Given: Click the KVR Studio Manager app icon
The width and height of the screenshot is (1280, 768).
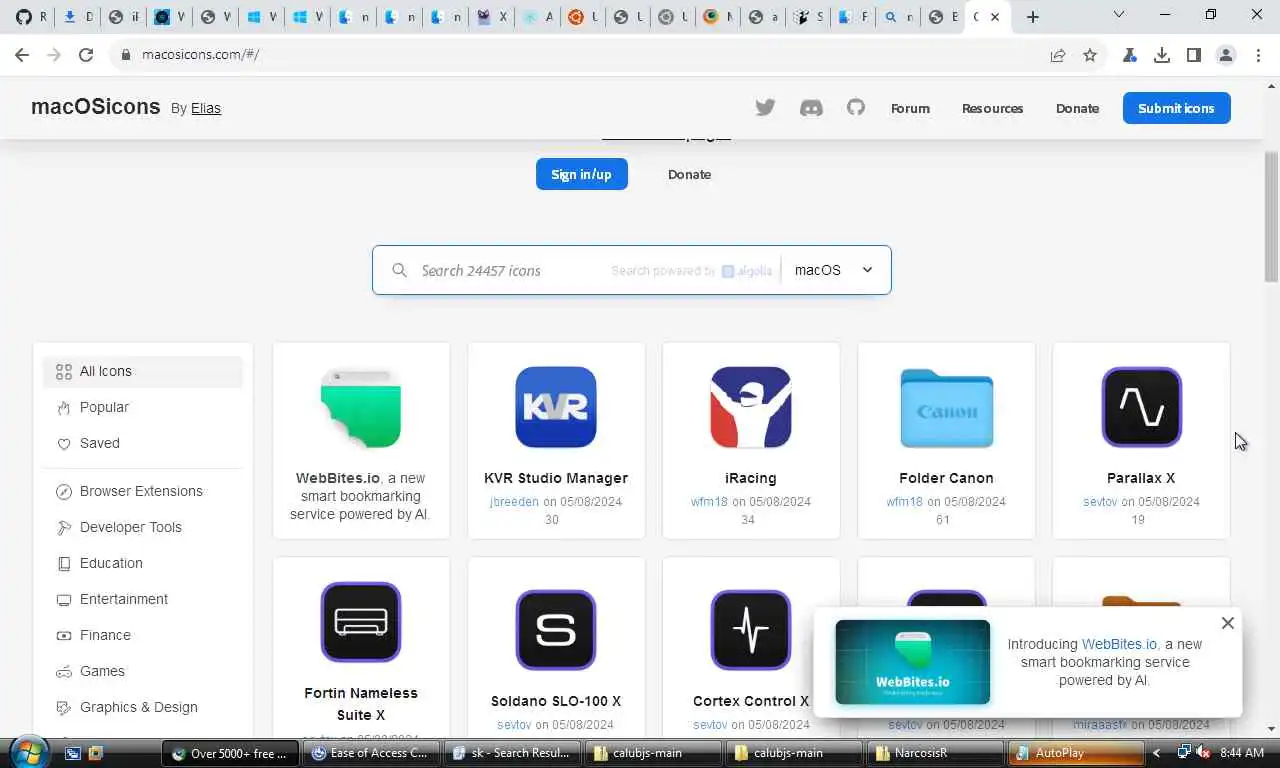Looking at the screenshot, I should (556, 407).
